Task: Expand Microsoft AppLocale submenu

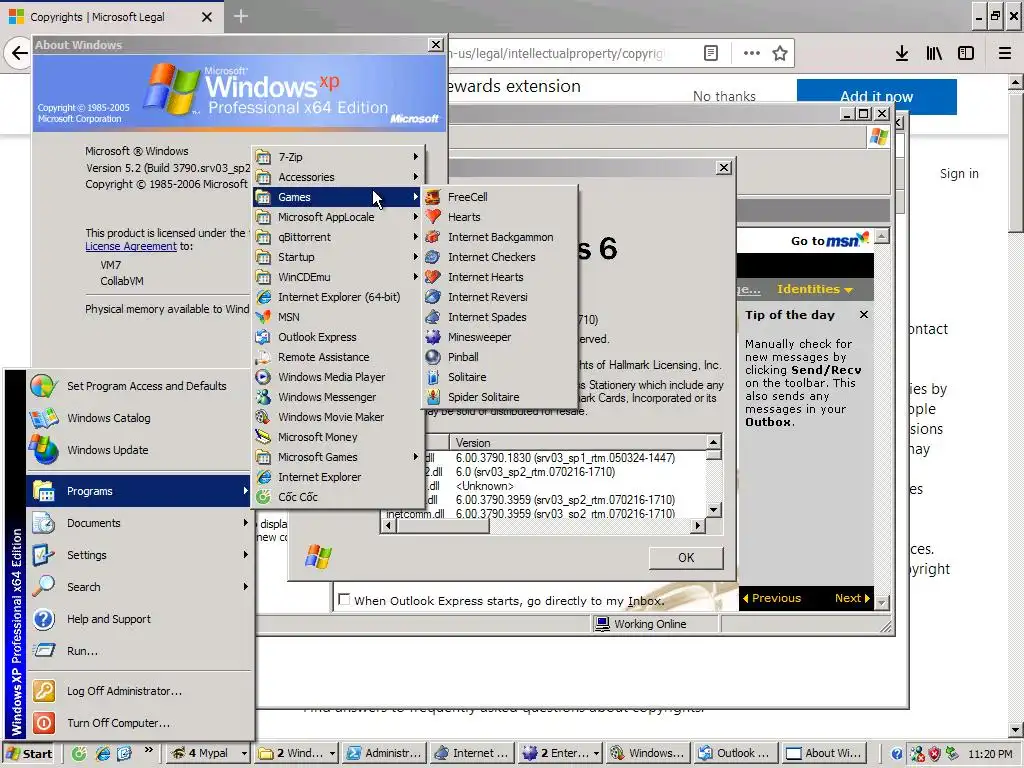Action: coord(338,217)
